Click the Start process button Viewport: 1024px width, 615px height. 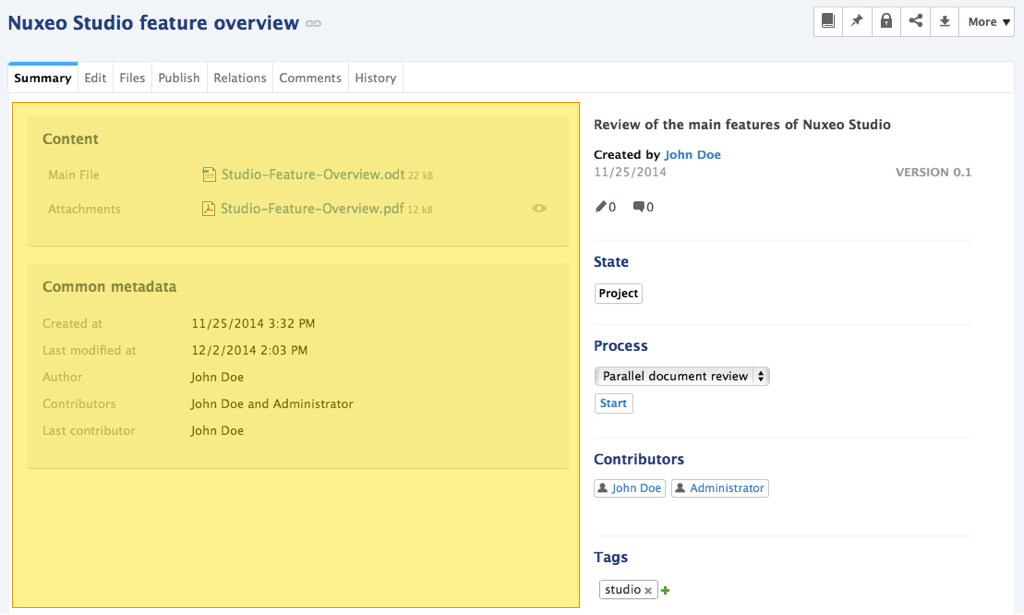coord(613,403)
